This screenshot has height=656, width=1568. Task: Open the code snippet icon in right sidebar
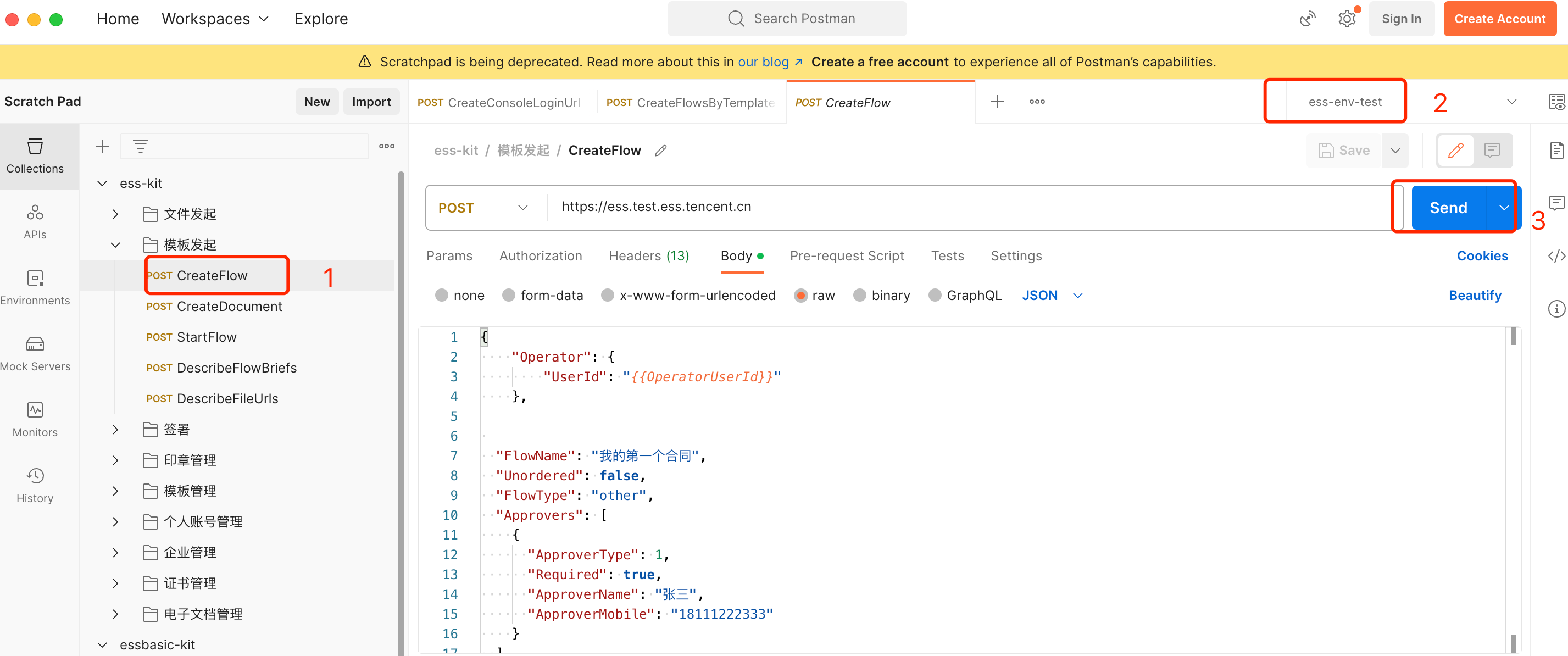[1556, 255]
